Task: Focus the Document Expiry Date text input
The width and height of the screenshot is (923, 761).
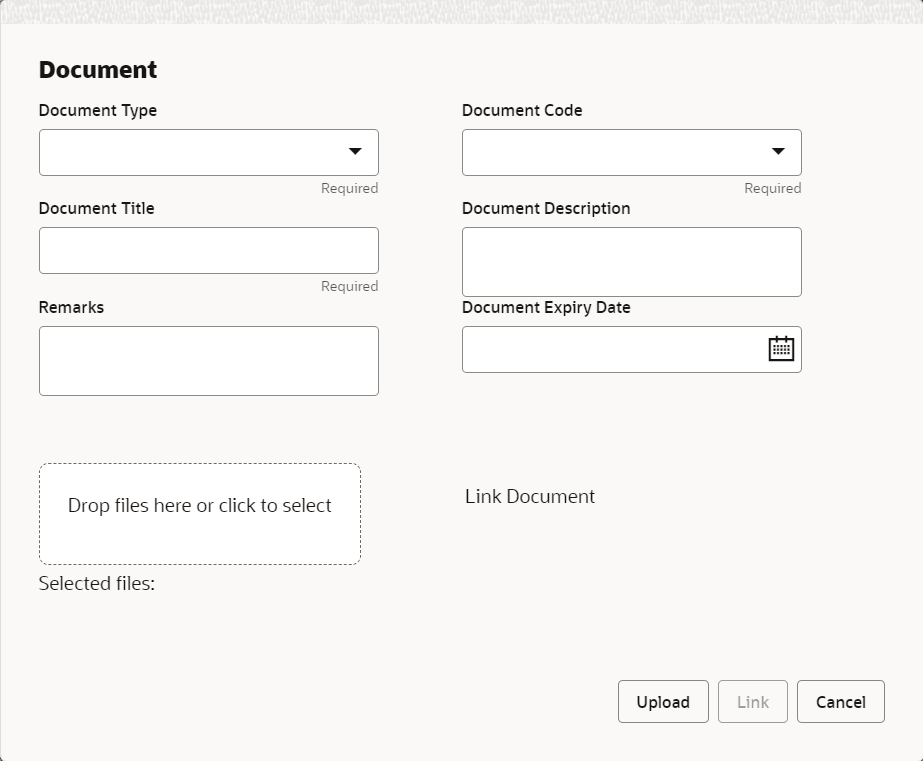Action: (612, 349)
